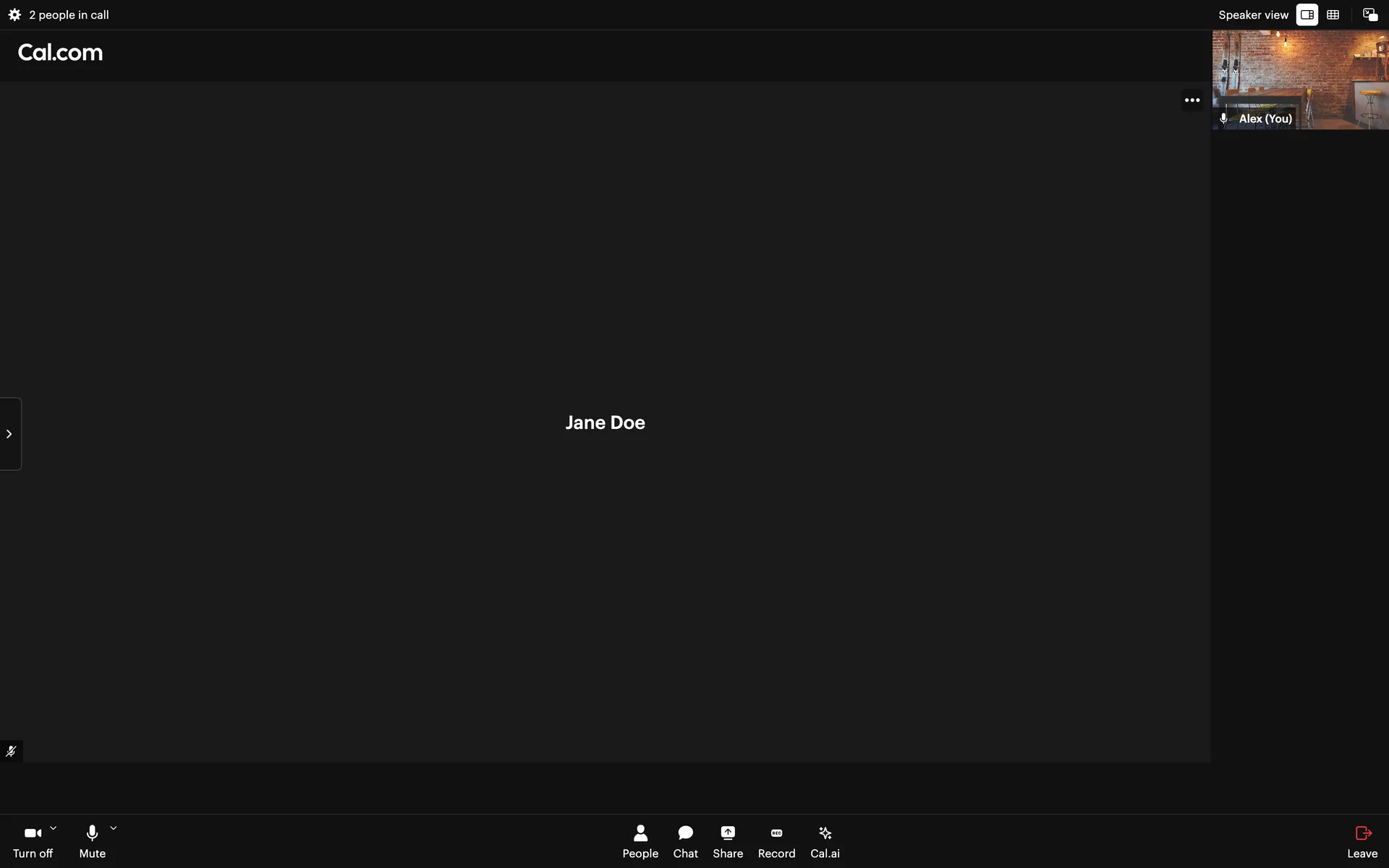Open the Chat panel
Screen dimensions: 1389x868
(x=685, y=842)
